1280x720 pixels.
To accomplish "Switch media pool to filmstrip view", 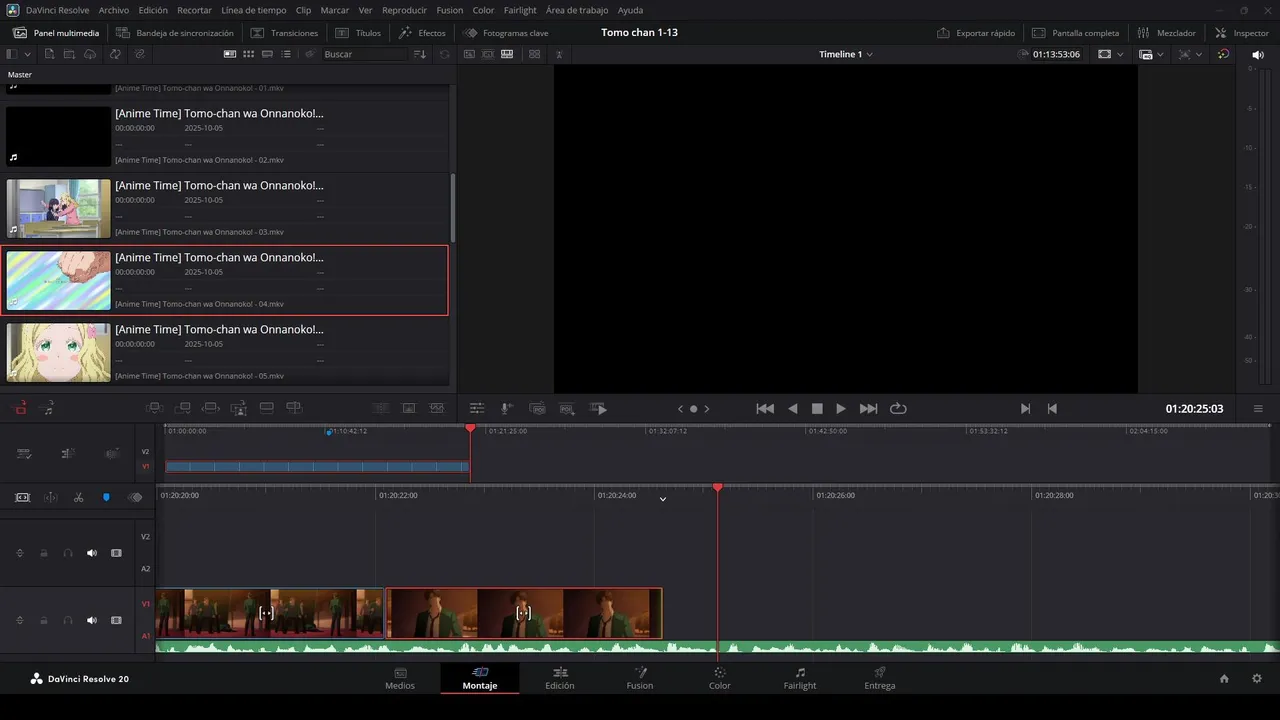I will (268, 54).
